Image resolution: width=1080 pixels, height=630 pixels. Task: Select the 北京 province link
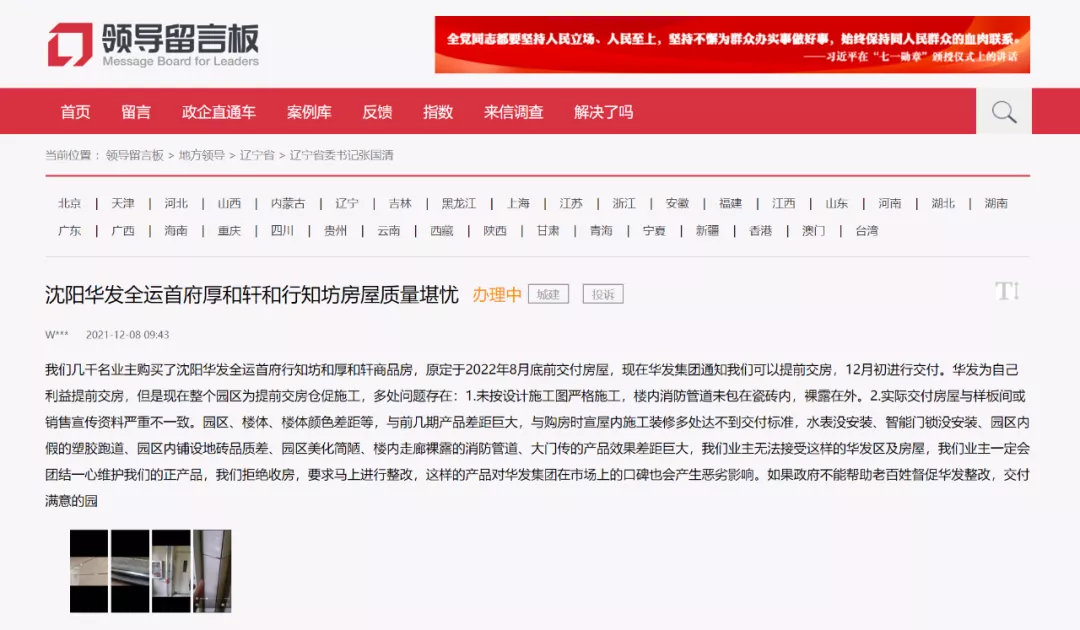coord(70,203)
